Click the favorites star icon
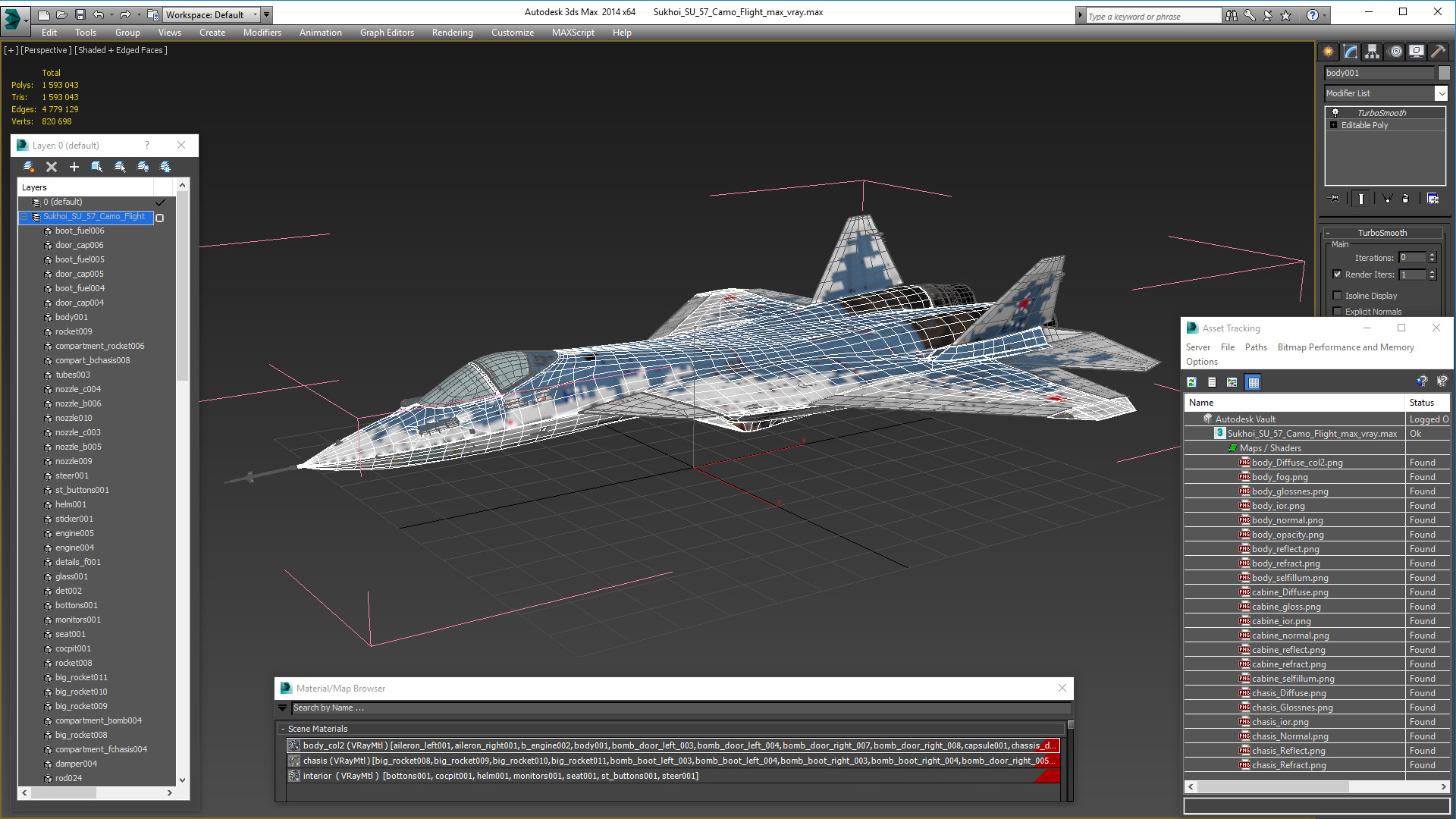1456x819 pixels. pyautogui.click(x=1286, y=15)
